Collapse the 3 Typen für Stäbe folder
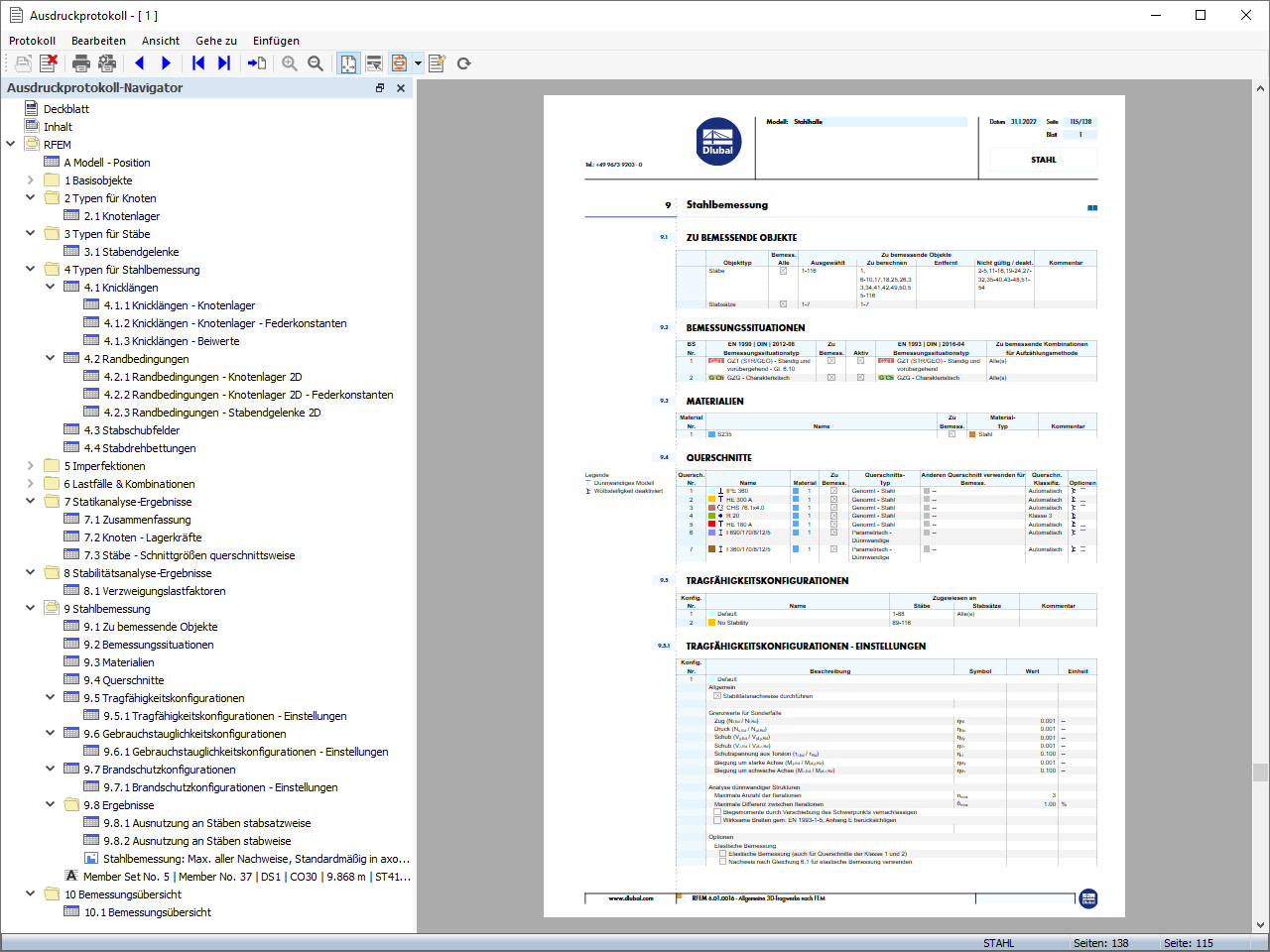The image size is (1270, 952). [31, 233]
